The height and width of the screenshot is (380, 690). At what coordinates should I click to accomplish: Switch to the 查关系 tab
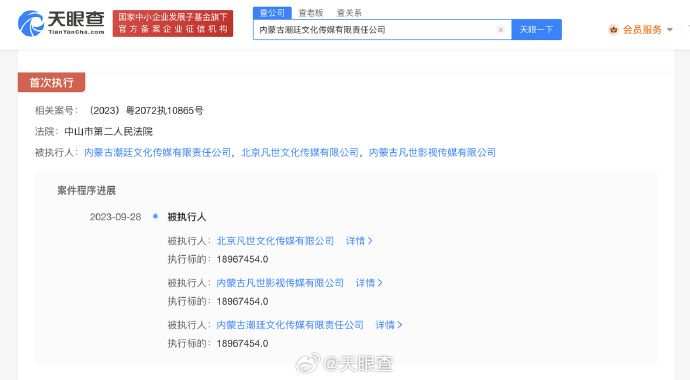pos(349,13)
